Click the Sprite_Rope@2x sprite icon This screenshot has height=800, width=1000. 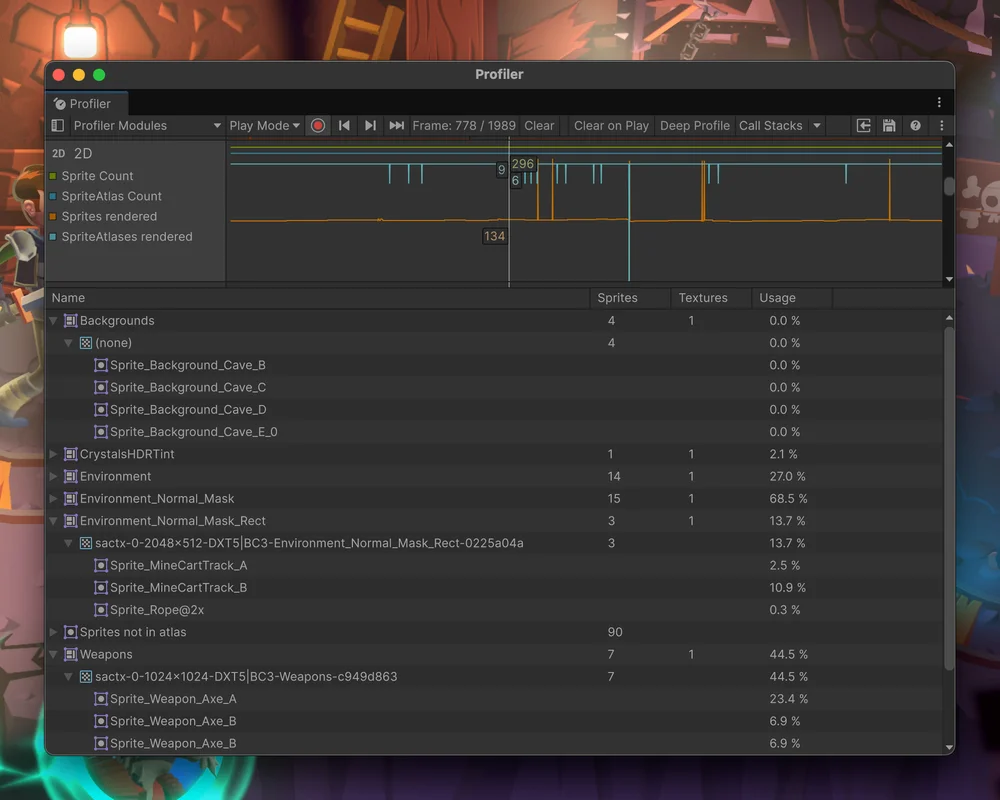[x=101, y=610]
